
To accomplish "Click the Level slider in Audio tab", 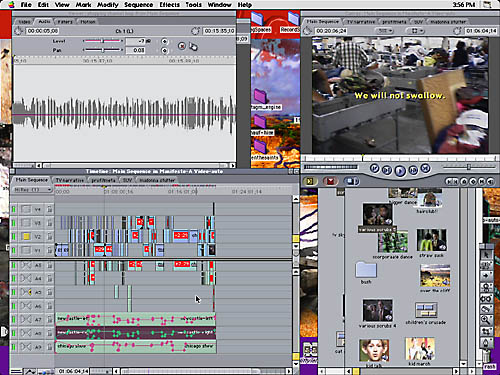I will tap(103, 41).
